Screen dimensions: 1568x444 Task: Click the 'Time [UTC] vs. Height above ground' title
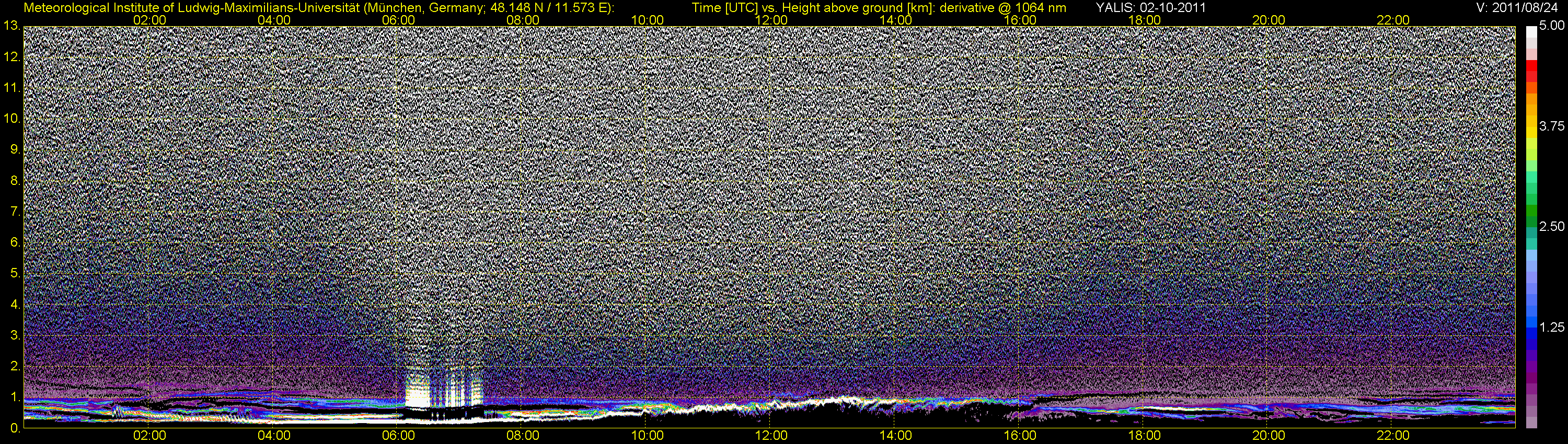click(x=879, y=8)
